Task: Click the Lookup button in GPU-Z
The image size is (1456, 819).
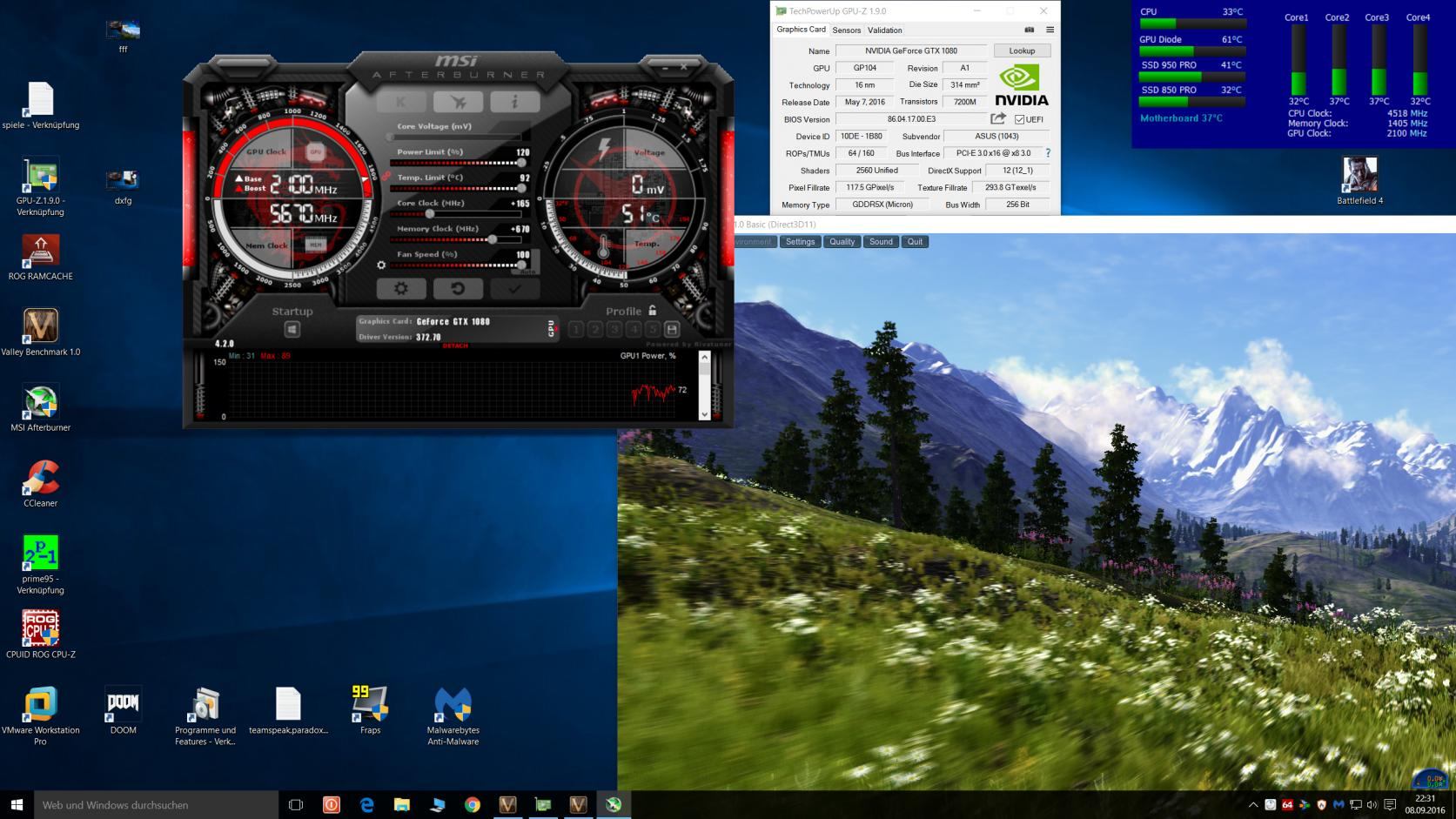Action: 1023,50
